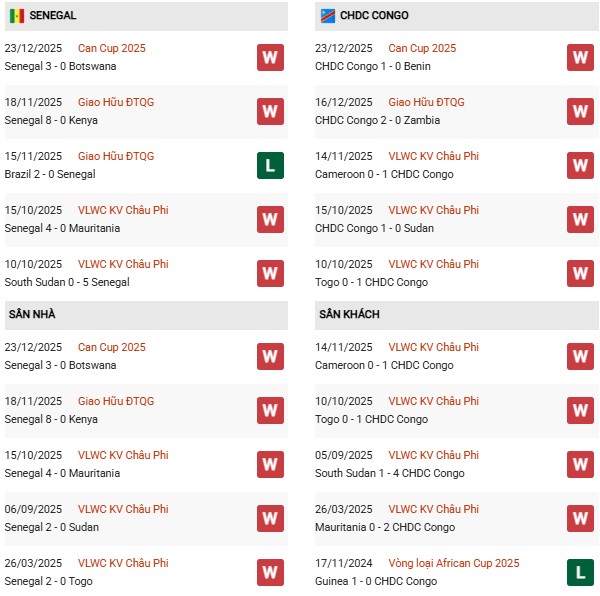The image size is (600, 596).
Task: Open the SÂN NHÀ home section header
Action: (33, 315)
